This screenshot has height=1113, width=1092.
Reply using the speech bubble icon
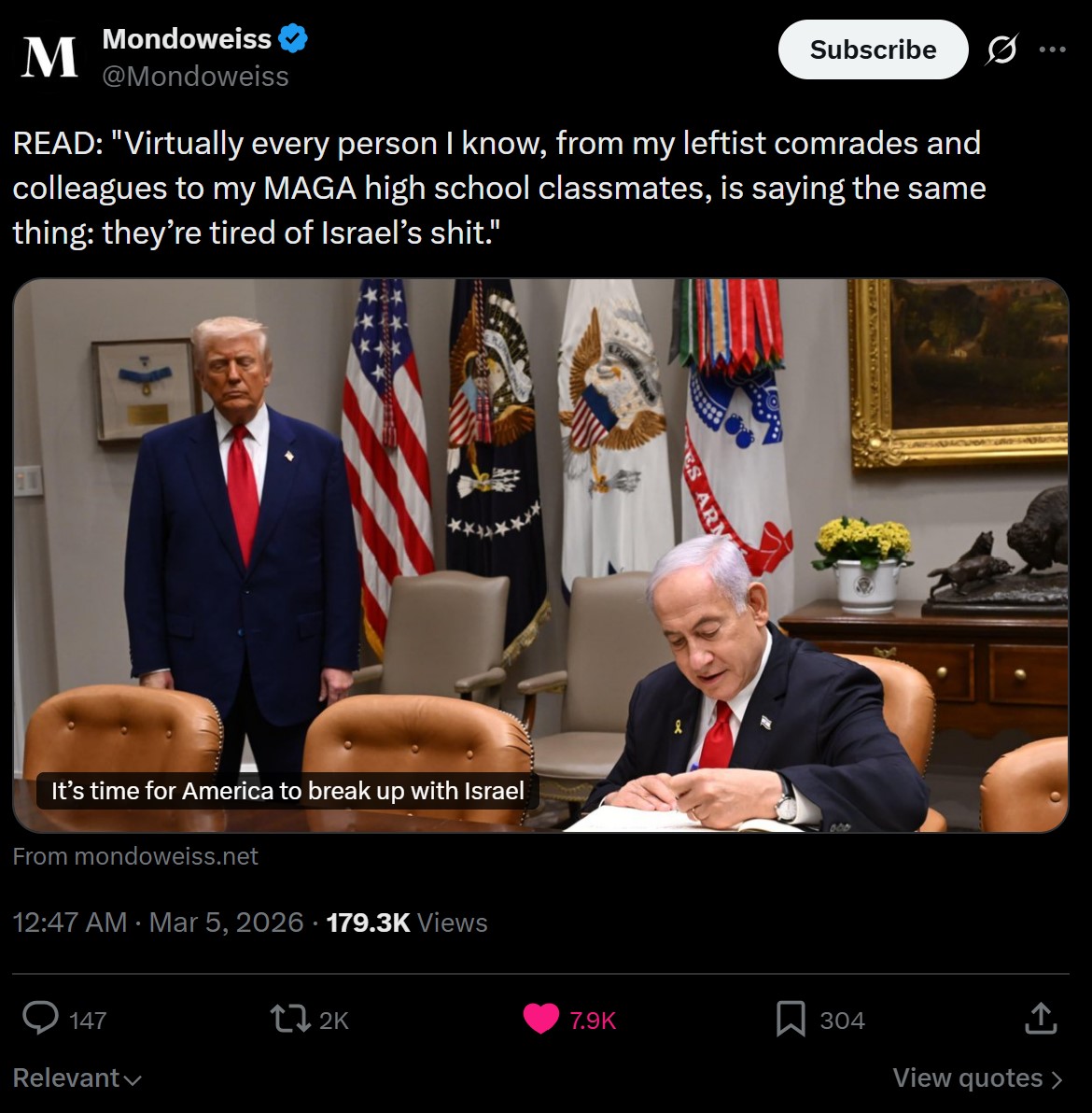pyautogui.click(x=40, y=1020)
